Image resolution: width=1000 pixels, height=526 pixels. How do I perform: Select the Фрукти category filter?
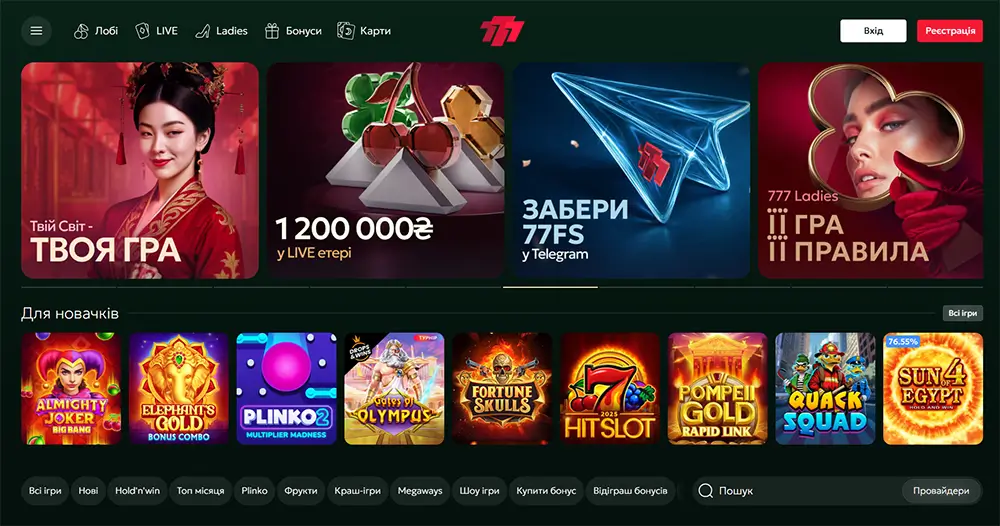pos(300,490)
